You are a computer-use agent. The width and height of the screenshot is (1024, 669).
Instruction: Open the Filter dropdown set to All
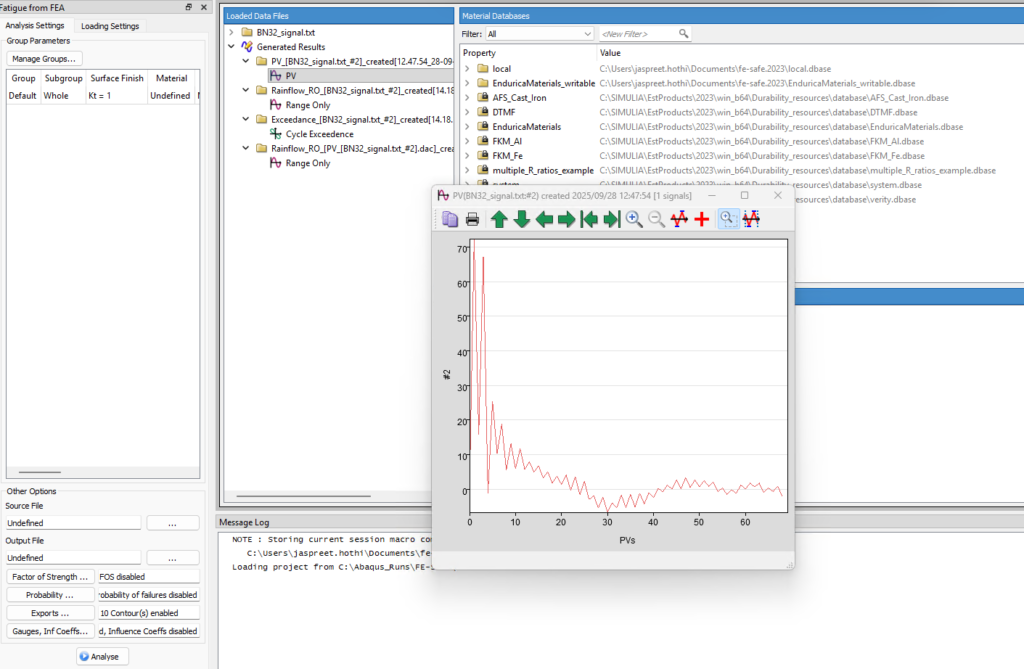tap(539, 34)
